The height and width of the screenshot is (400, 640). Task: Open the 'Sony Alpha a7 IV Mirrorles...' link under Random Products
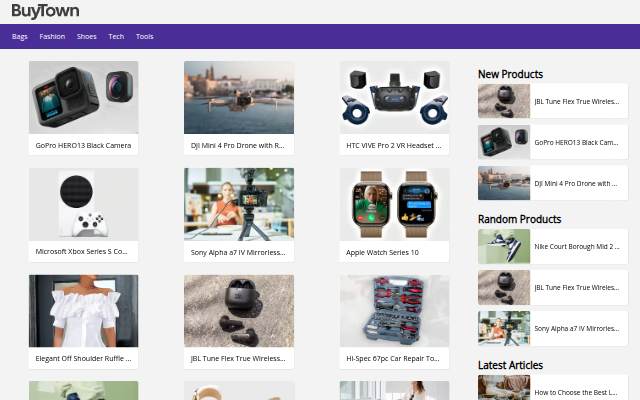tap(577, 329)
